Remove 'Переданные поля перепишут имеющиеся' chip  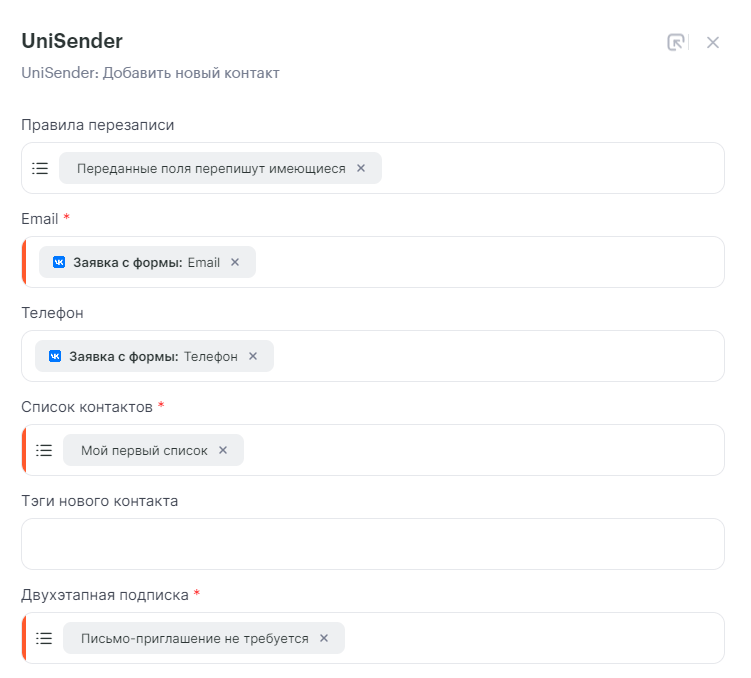361,168
